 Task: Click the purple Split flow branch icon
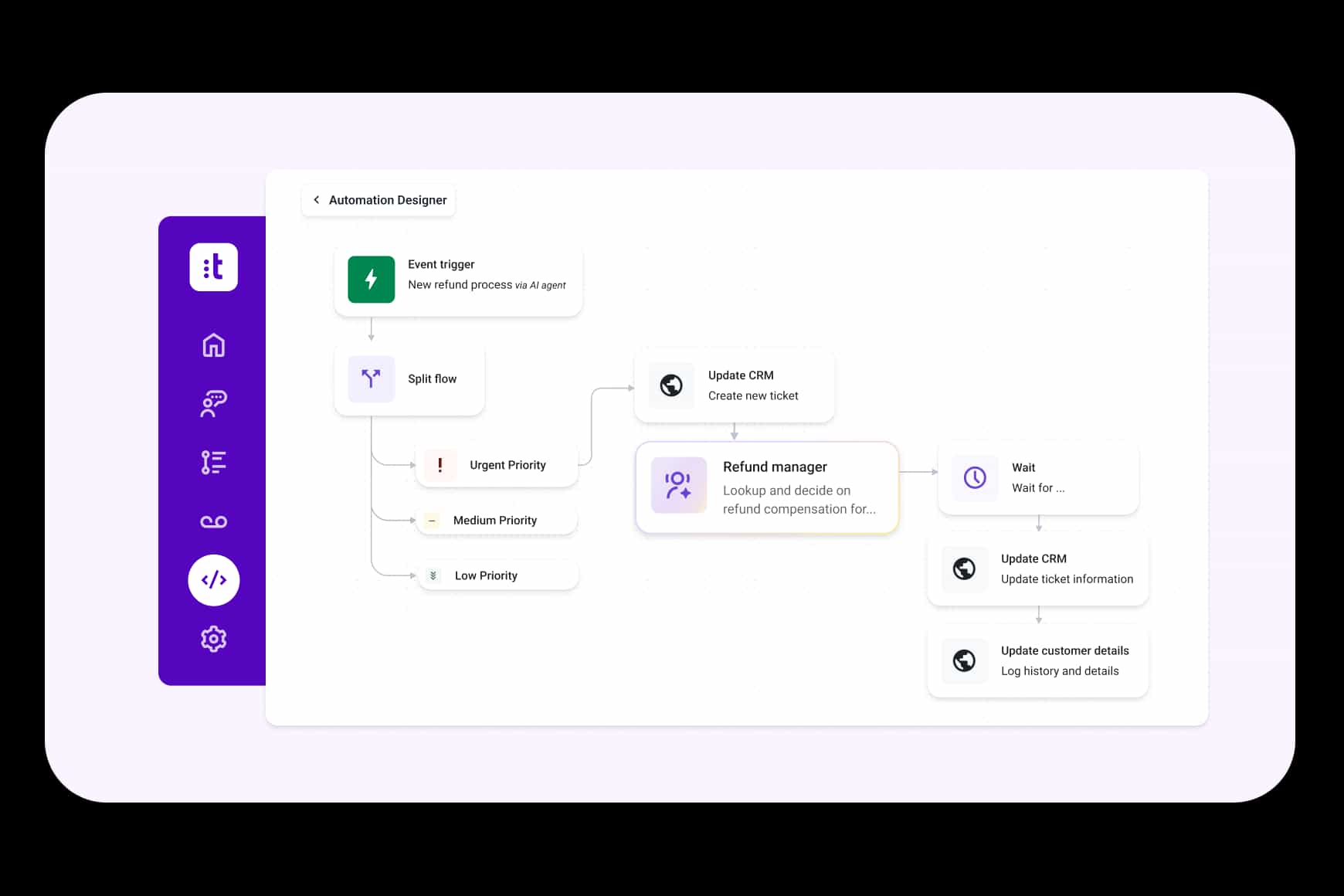pyautogui.click(x=371, y=378)
